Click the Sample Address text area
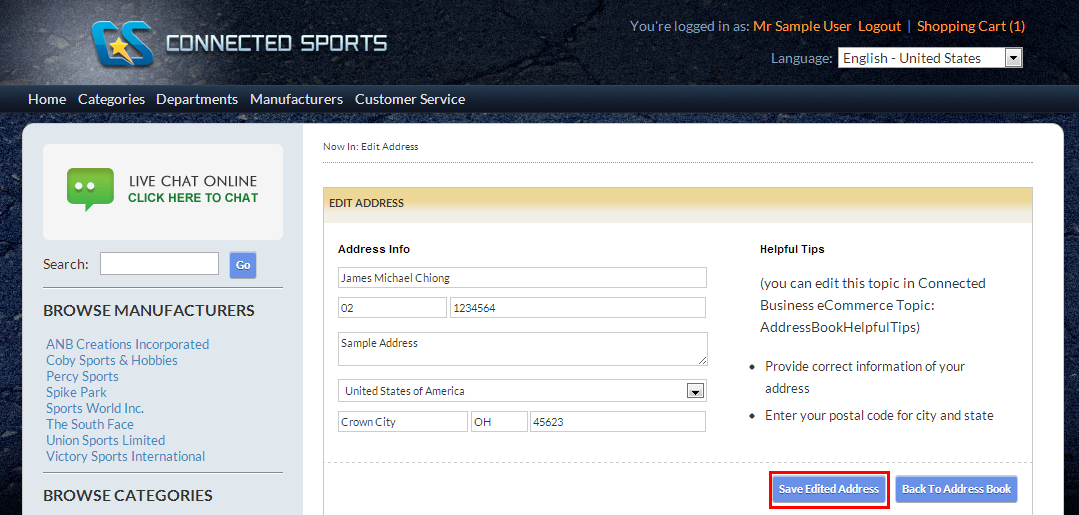Viewport: 1079px width, 515px height. [x=522, y=348]
